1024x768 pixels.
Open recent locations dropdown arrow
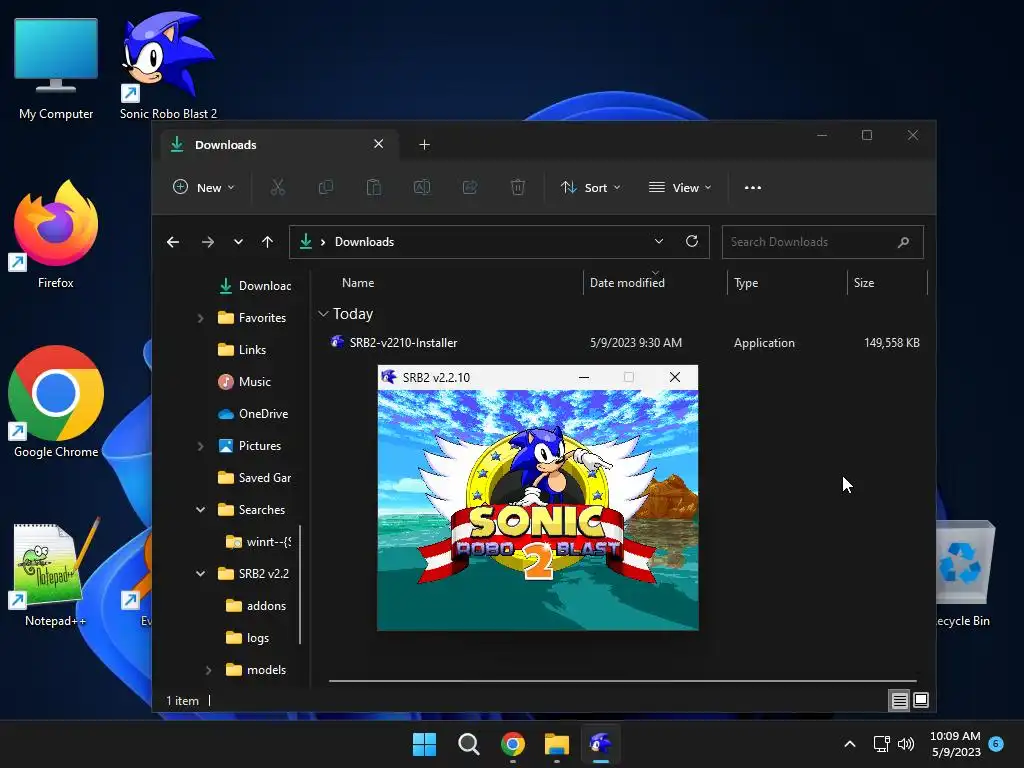coord(238,242)
